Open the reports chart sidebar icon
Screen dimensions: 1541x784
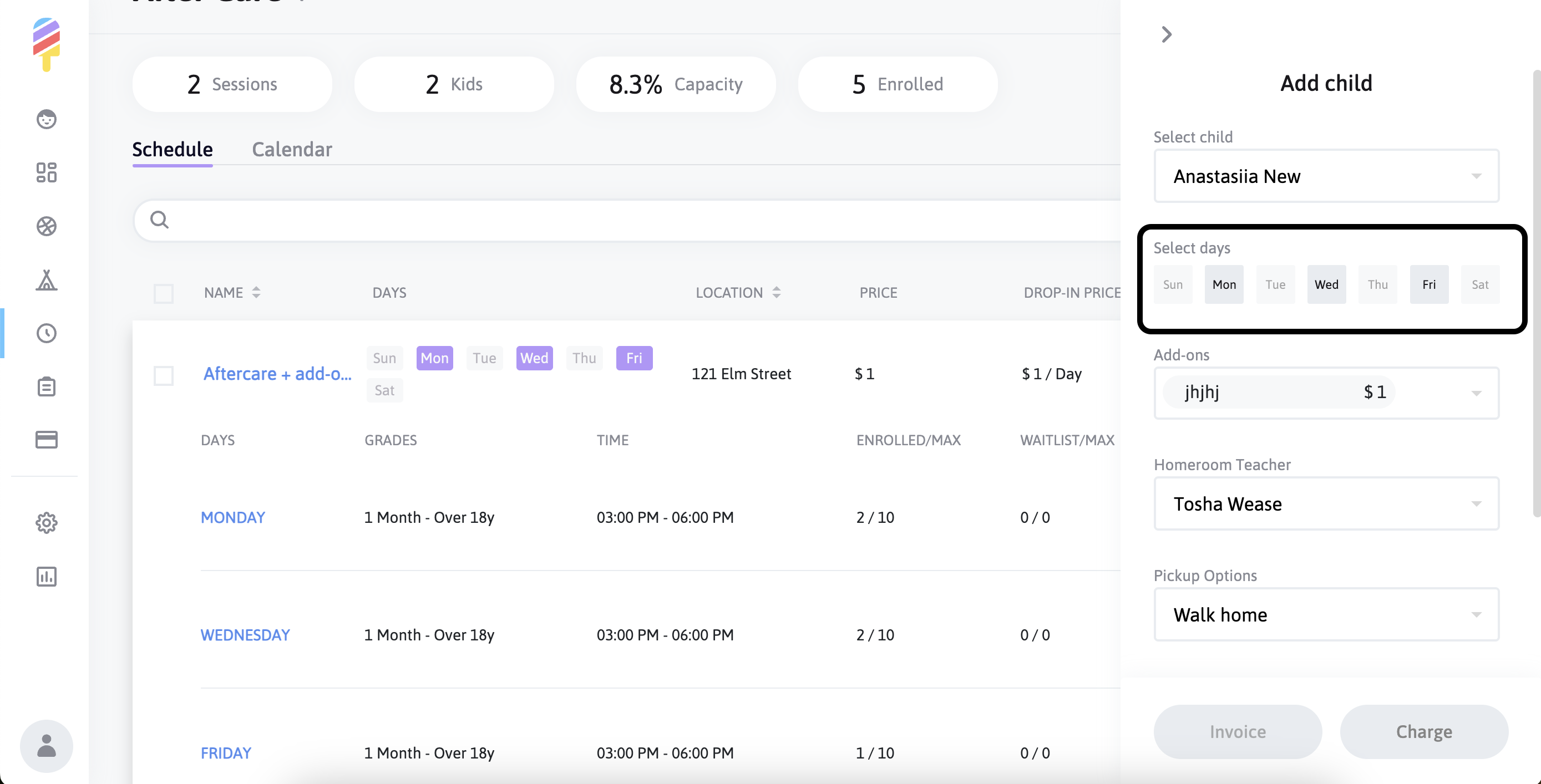click(46, 577)
